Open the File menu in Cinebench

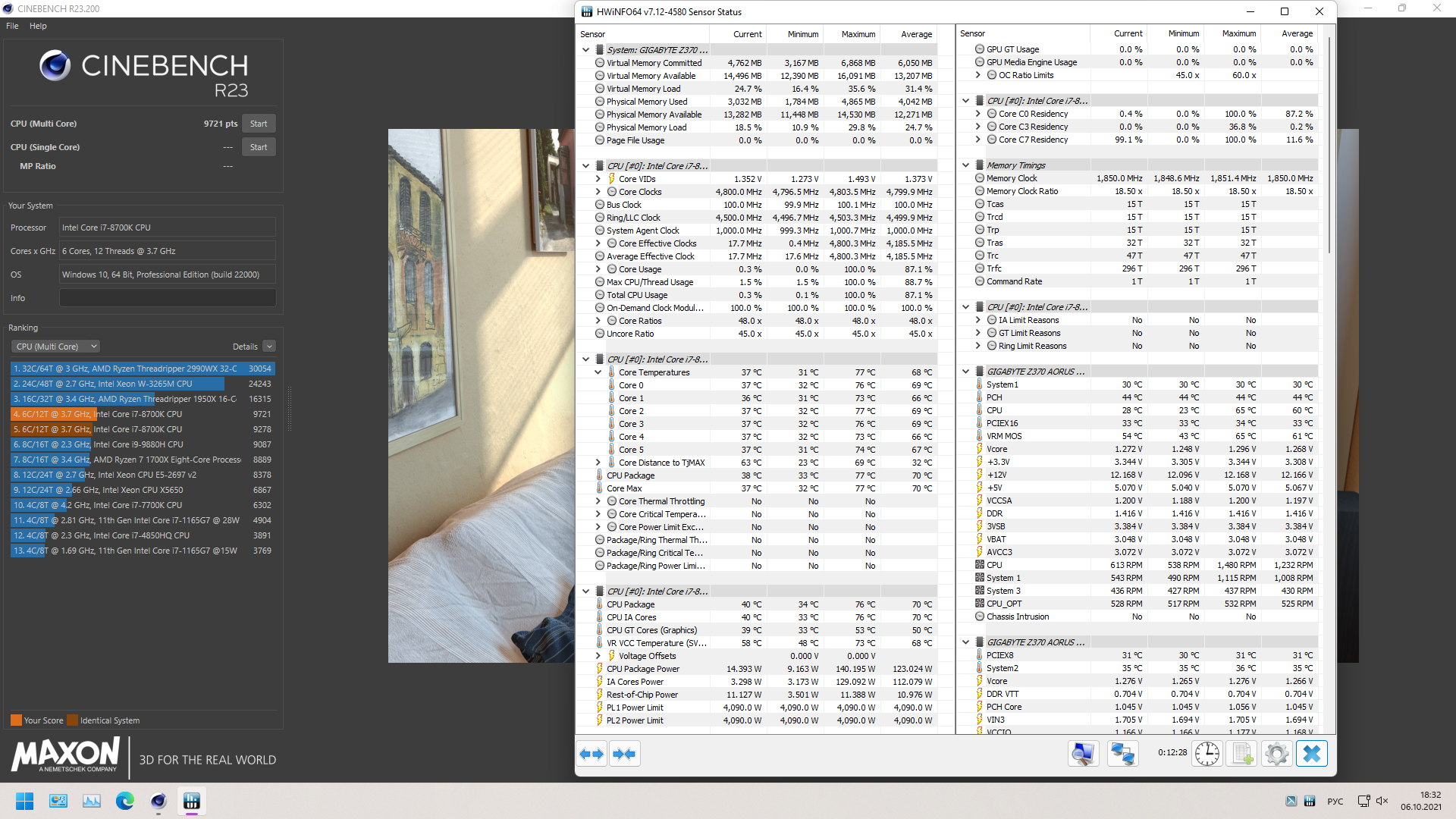(12, 26)
